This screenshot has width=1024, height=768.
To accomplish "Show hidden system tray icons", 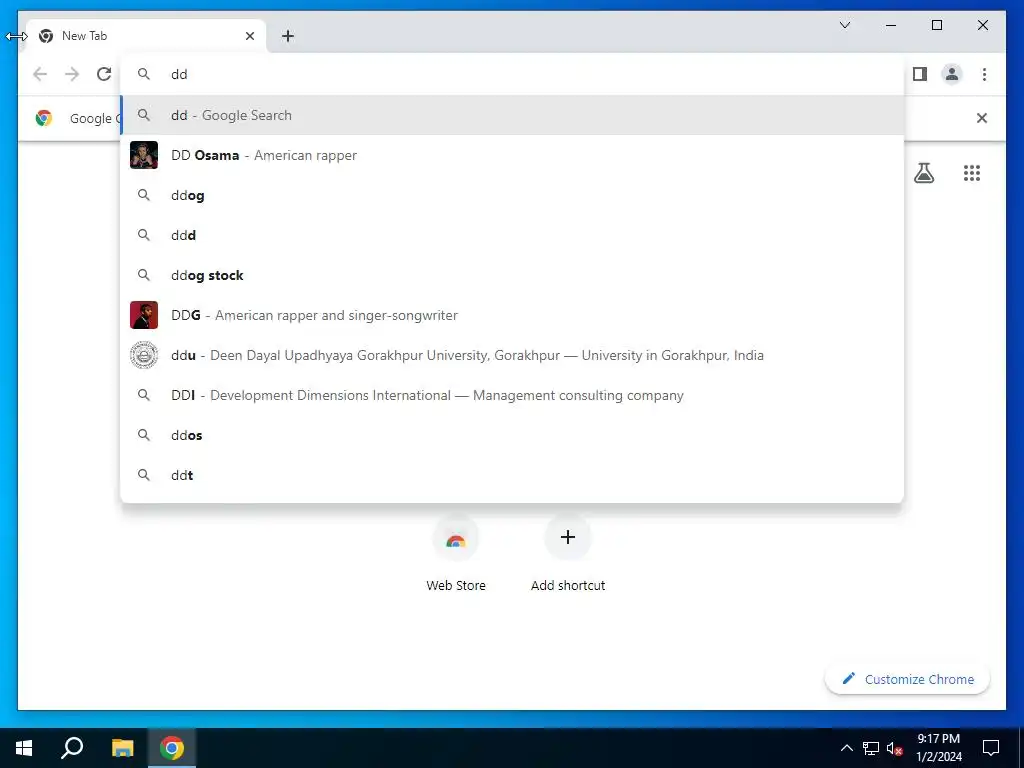I will [x=846, y=748].
